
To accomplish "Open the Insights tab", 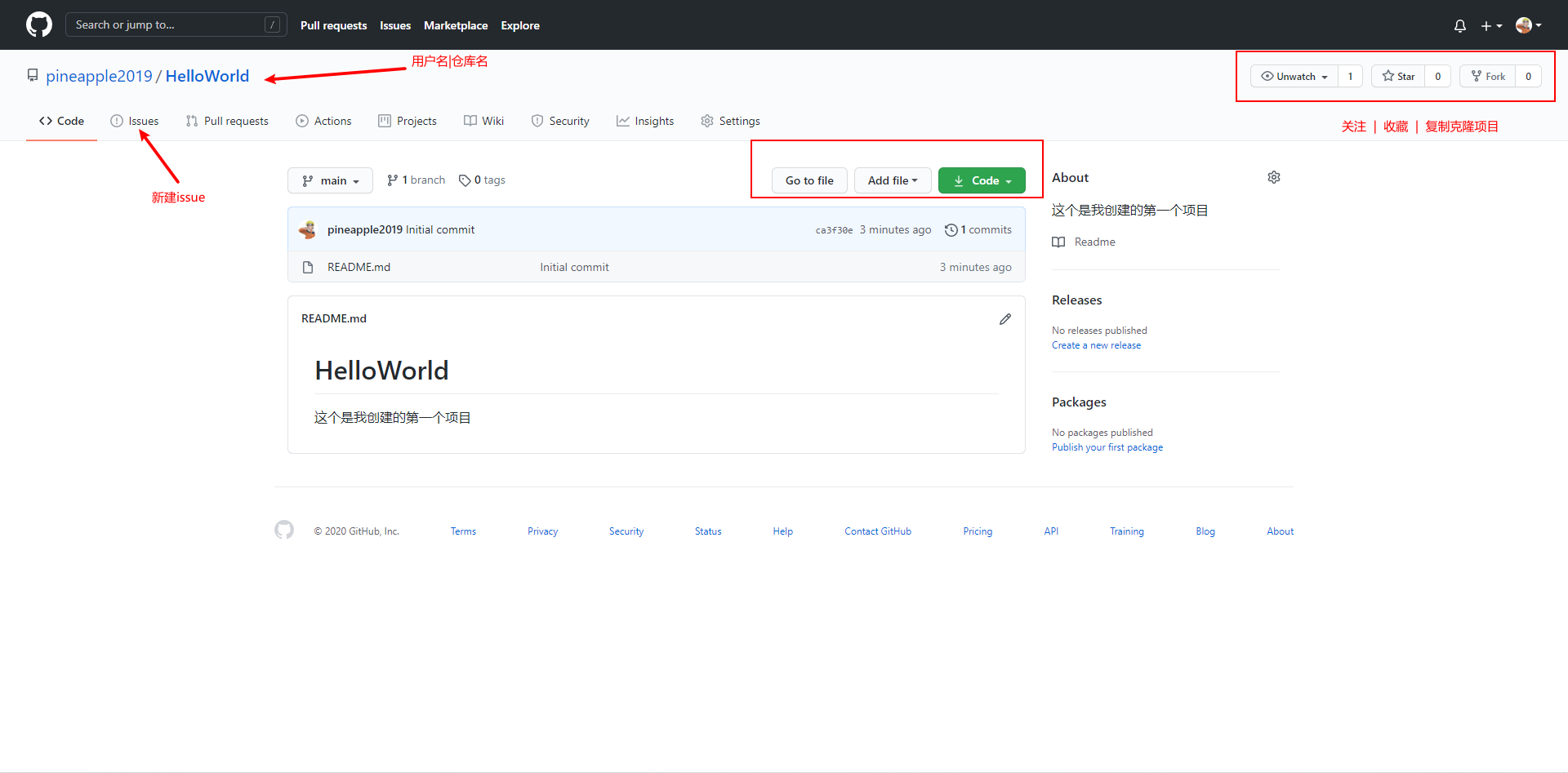I will tap(645, 121).
